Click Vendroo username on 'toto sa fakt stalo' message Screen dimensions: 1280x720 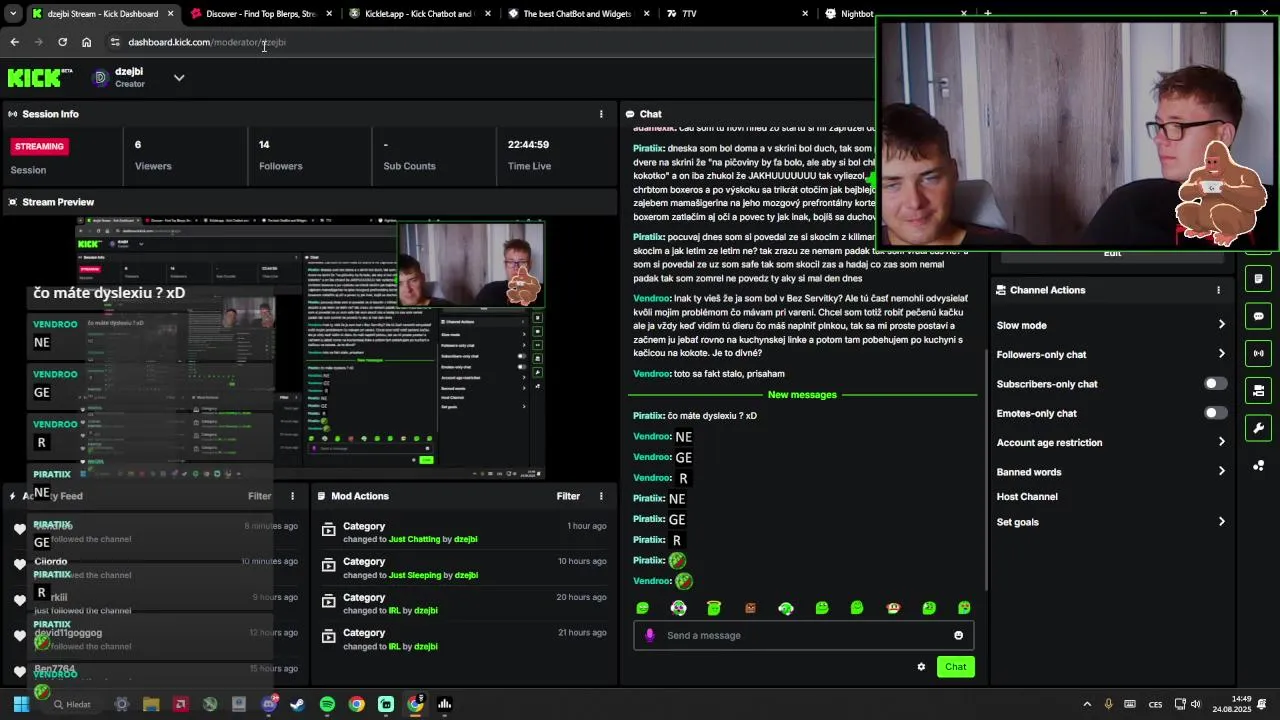click(x=651, y=374)
